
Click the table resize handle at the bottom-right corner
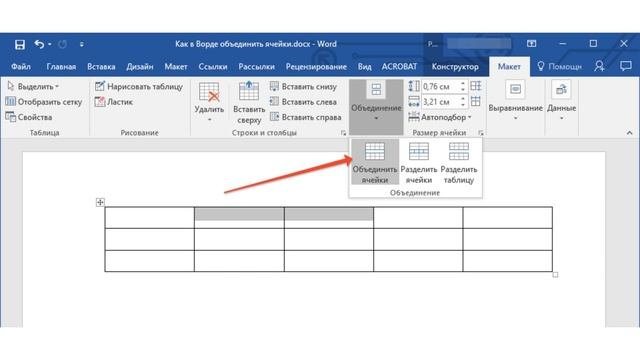point(556,275)
